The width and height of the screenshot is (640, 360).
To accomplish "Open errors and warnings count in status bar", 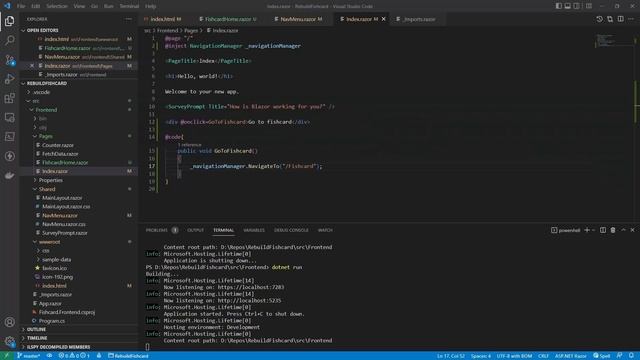I will 74,356.
